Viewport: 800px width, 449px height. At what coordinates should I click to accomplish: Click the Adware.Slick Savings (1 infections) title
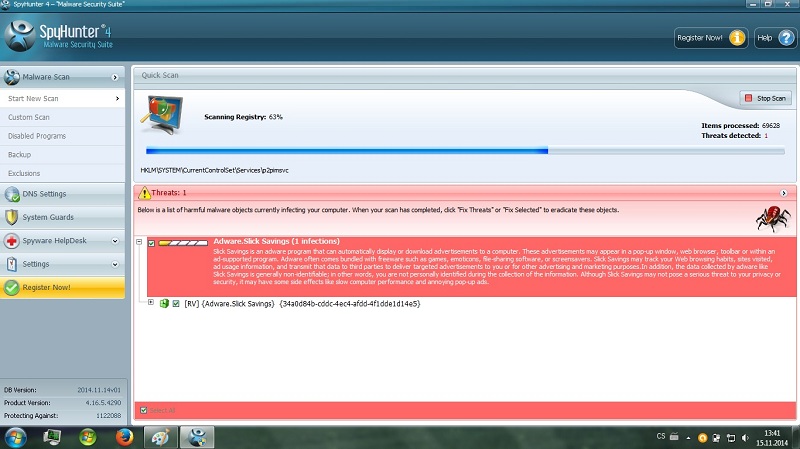[x=277, y=241]
